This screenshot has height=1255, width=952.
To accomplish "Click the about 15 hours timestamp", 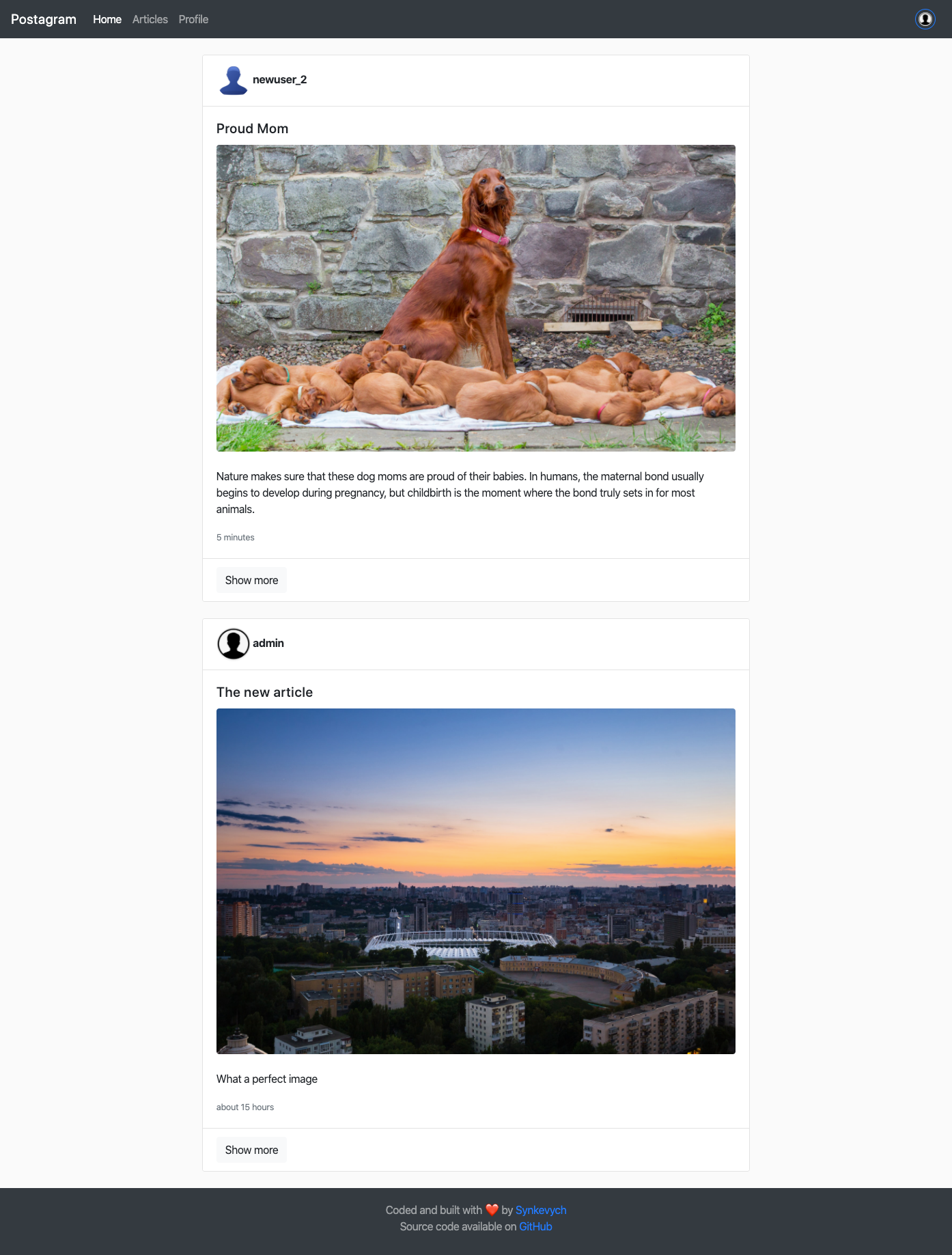I will point(244,1107).
